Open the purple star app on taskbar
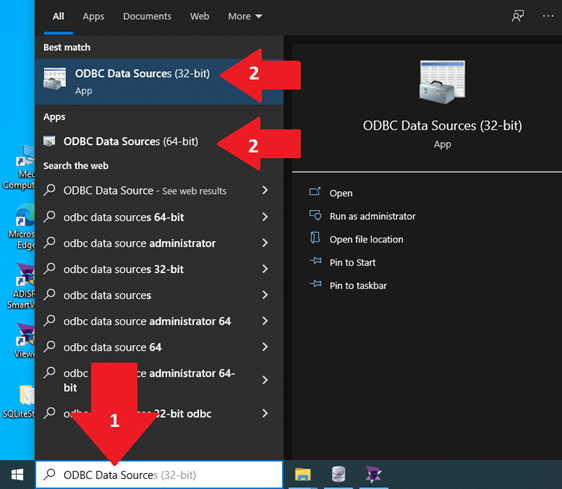 click(x=373, y=475)
